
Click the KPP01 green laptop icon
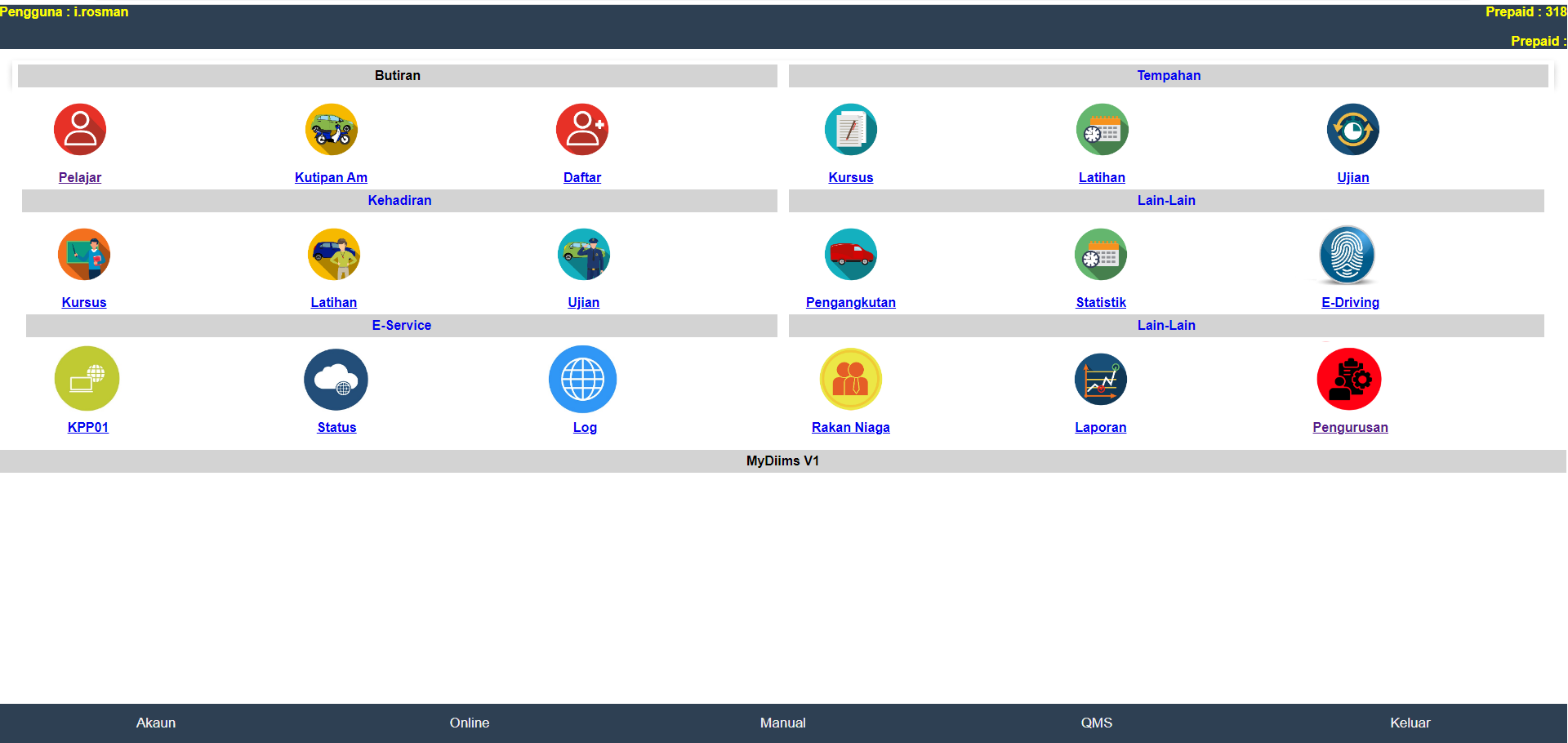pos(87,380)
